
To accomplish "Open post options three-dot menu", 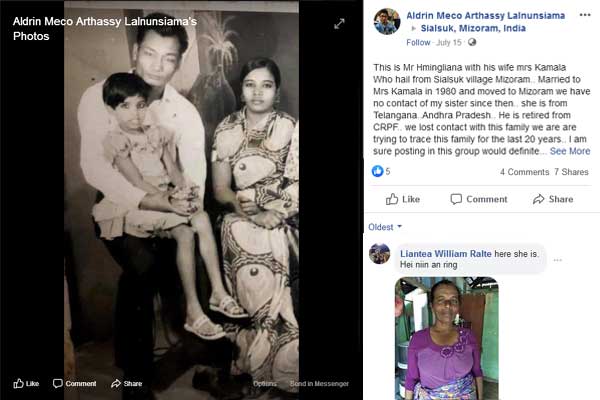I will pyautogui.click(x=585, y=15).
